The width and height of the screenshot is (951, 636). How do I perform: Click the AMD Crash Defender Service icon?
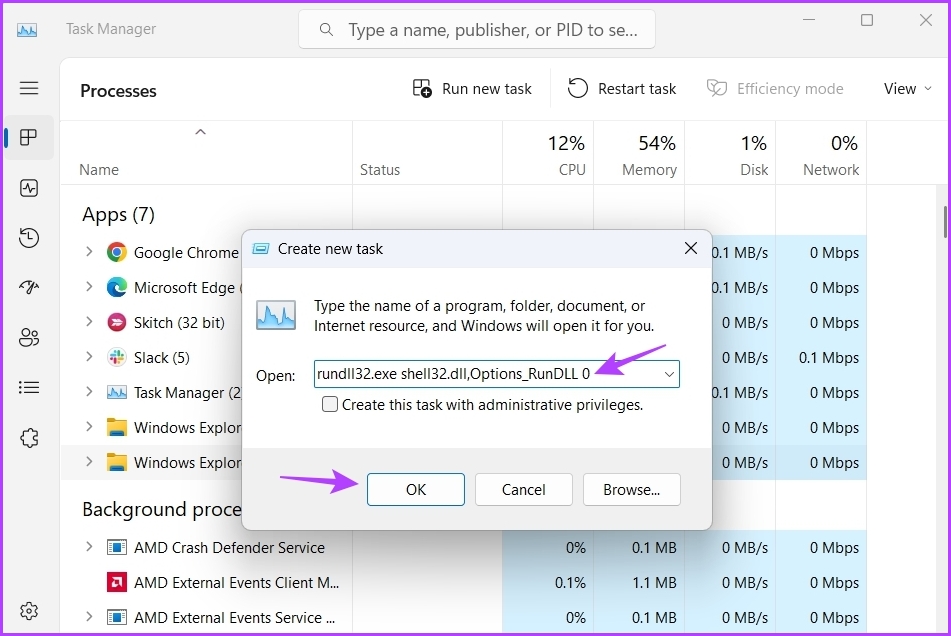coord(116,547)
